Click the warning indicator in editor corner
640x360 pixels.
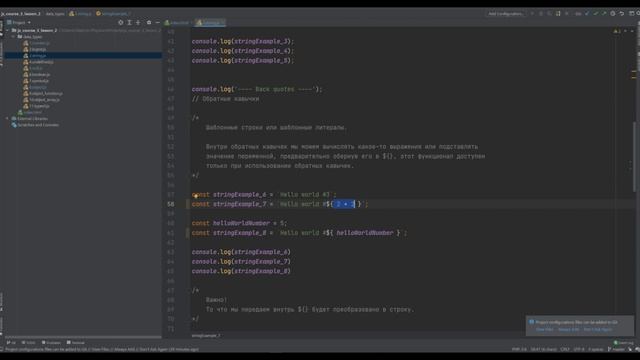point(617,31)
